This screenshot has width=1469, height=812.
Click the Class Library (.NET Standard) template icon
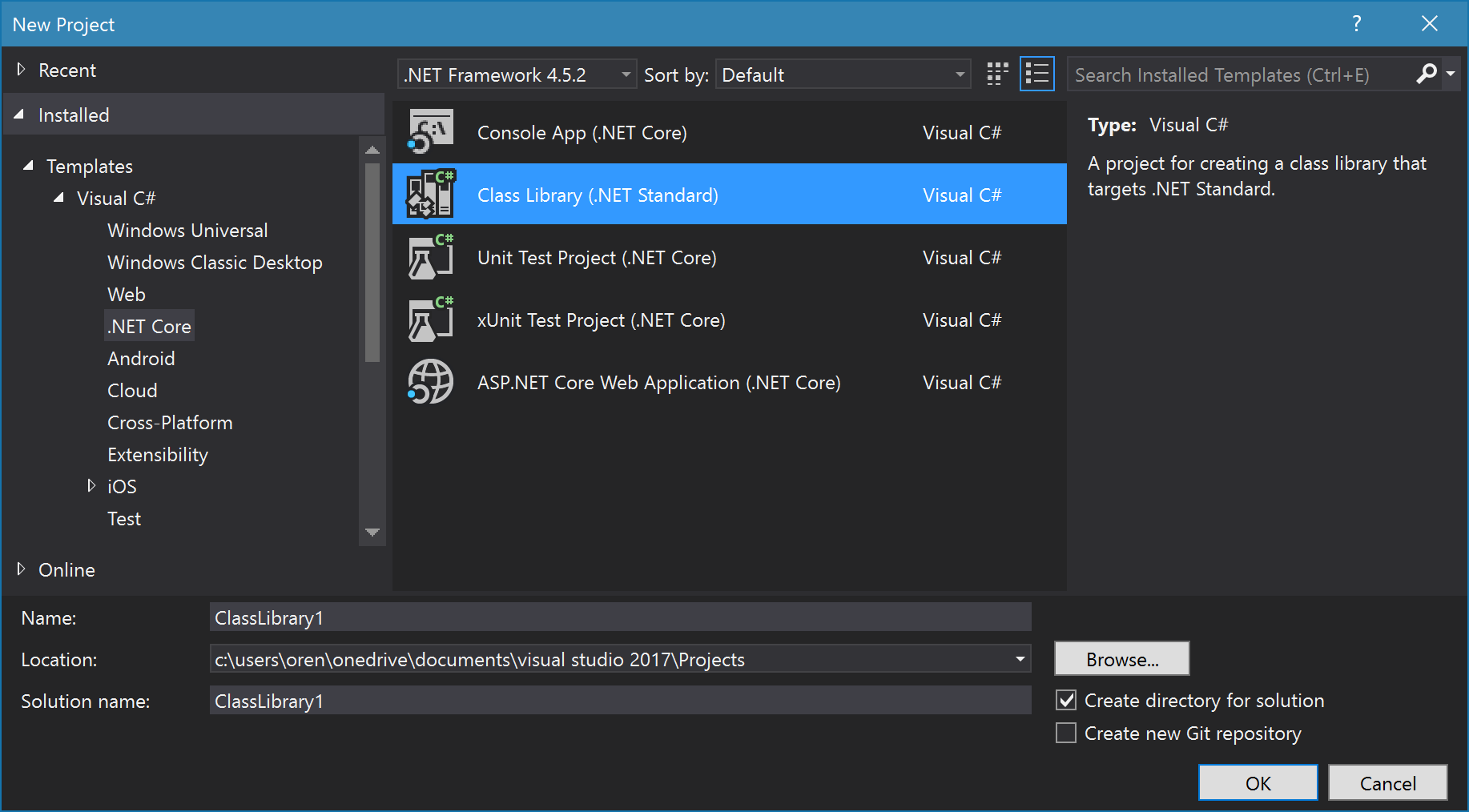(x=431, y=195)
